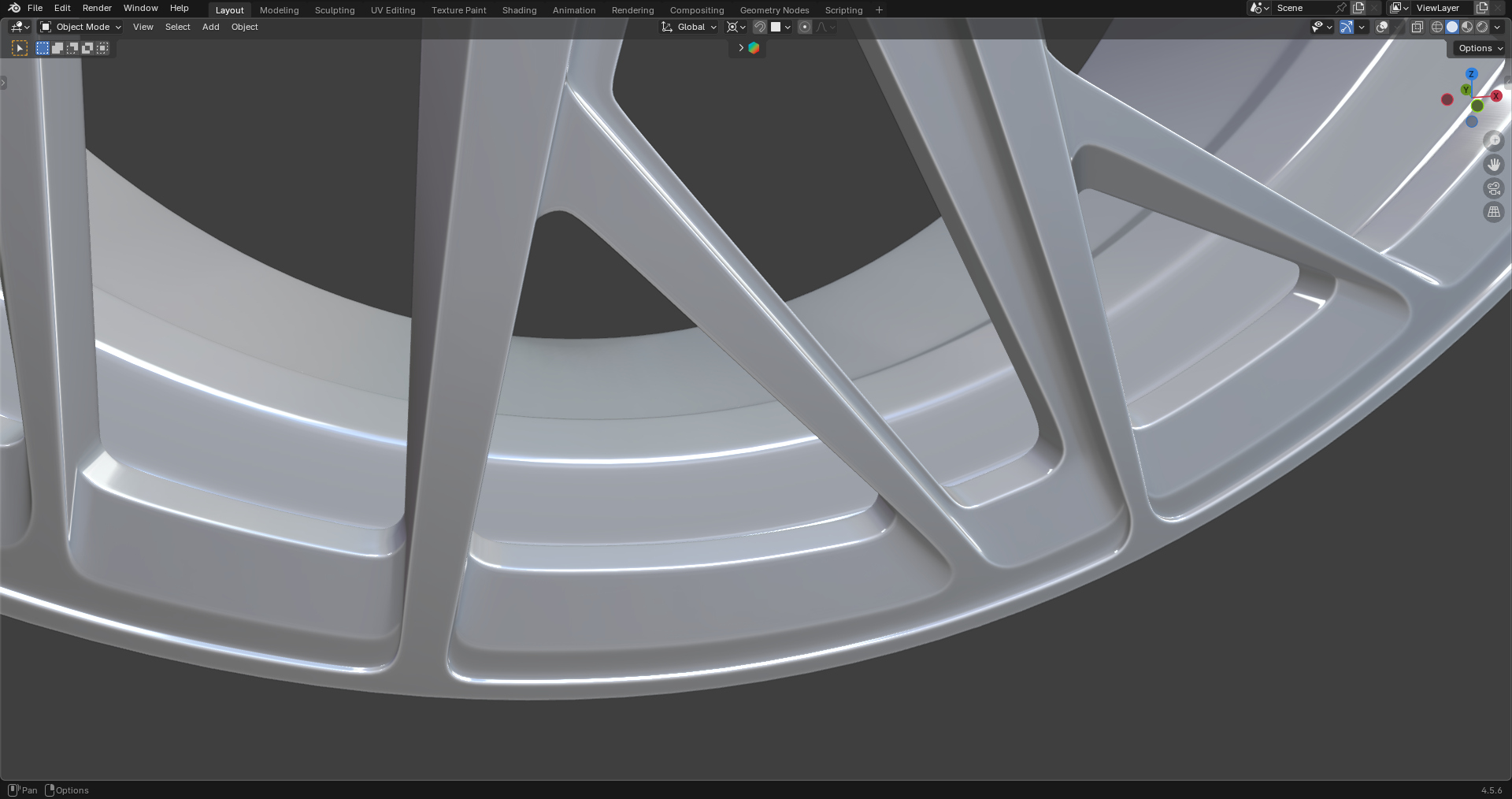The width and height of the screenshot is (1512, 799).
Task: Create new scene copy icon
Action: coord(1358,8)
